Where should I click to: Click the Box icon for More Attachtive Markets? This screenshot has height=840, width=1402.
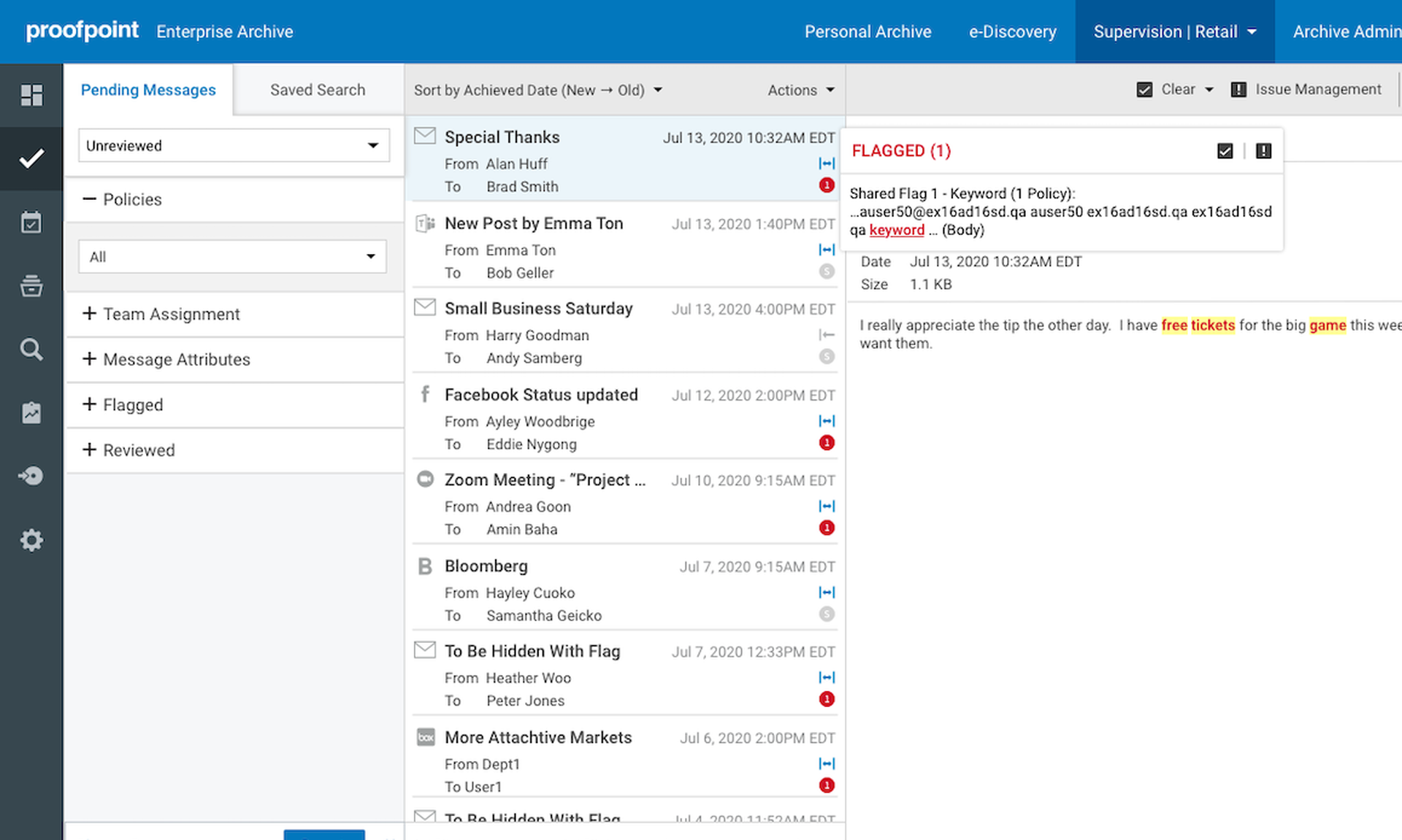click(x=426, y=737)
